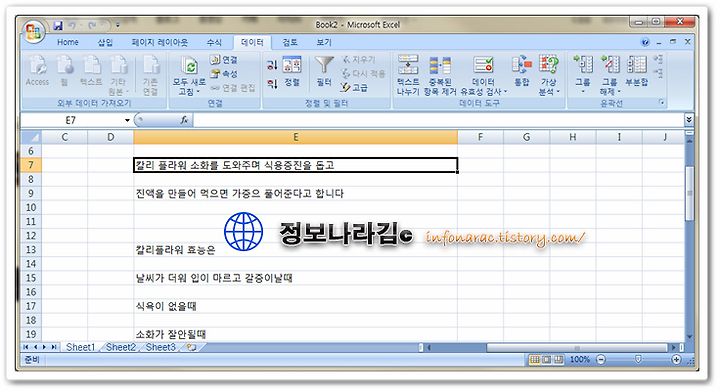This screenshot has height=392, width=720.
Task: Expand 데이터 유효성 검사 dropdown arrow
Action: pyautogui.click(x=506, y=92)
